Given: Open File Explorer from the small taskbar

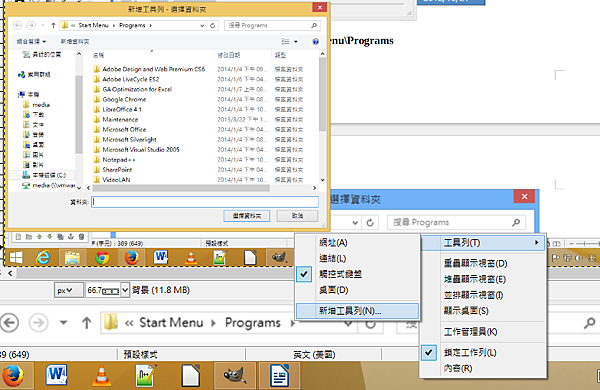Looking at the screenshot, I should 72,258.
